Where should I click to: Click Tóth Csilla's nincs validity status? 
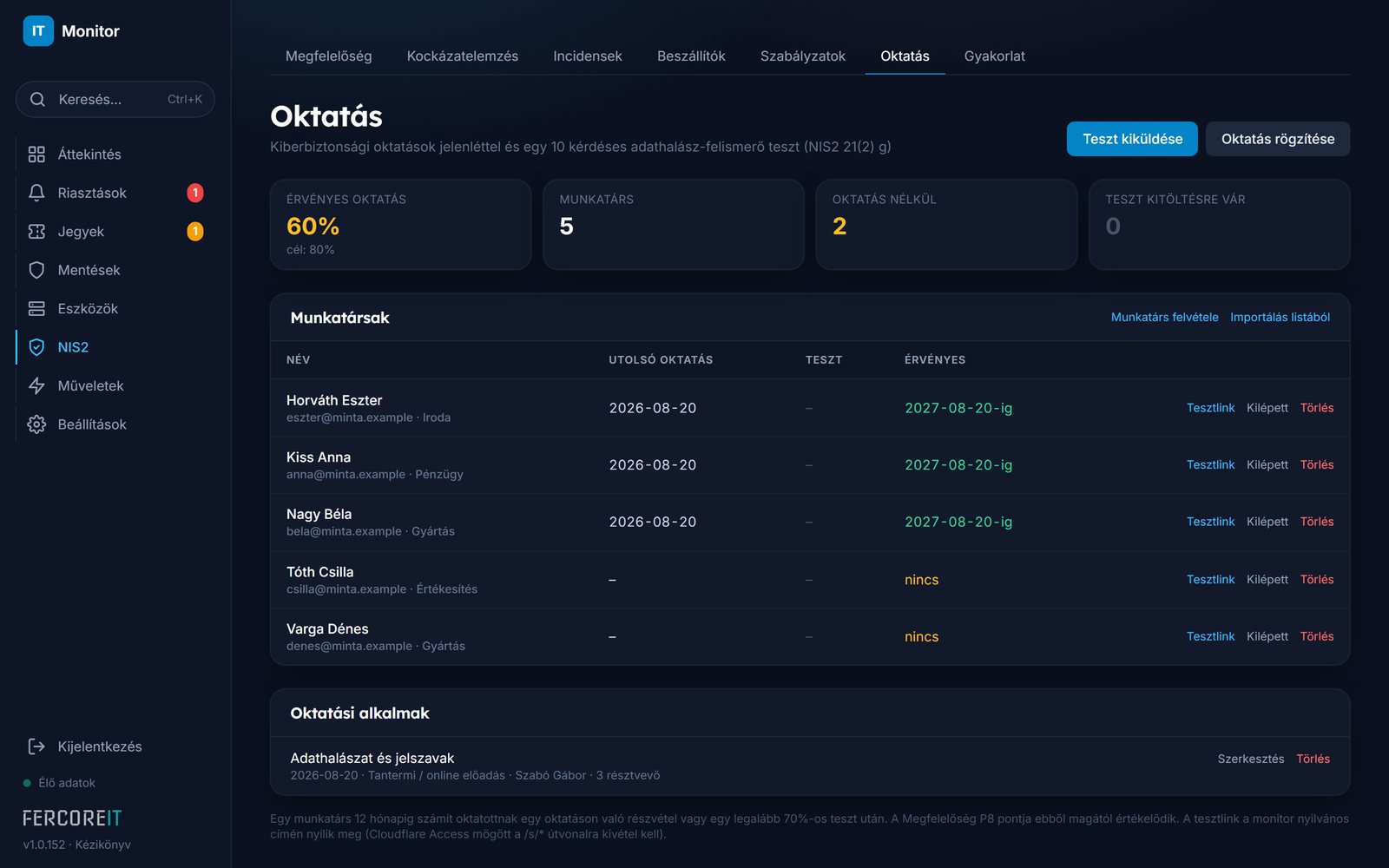tap(921, 580)
